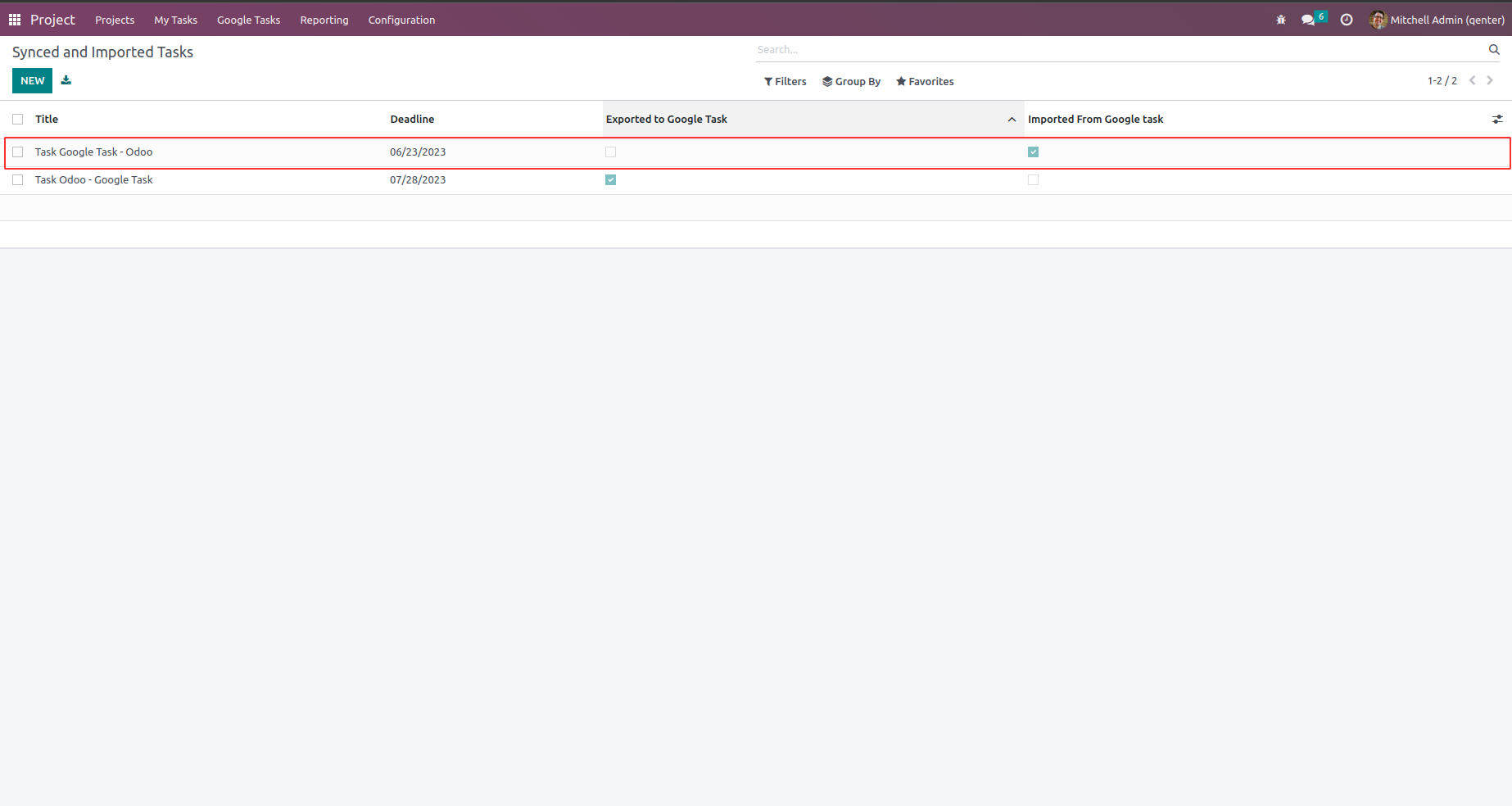The width and height of the screenshot is (1512, 806).
Task: Click the Mitchell Admin avatar
Action: coord(1378,20)
